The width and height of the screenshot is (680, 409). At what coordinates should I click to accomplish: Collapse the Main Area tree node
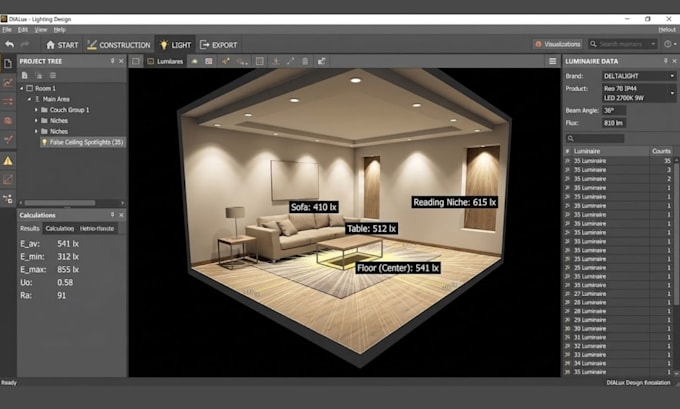pyautogui.click(x=29, y=99)
